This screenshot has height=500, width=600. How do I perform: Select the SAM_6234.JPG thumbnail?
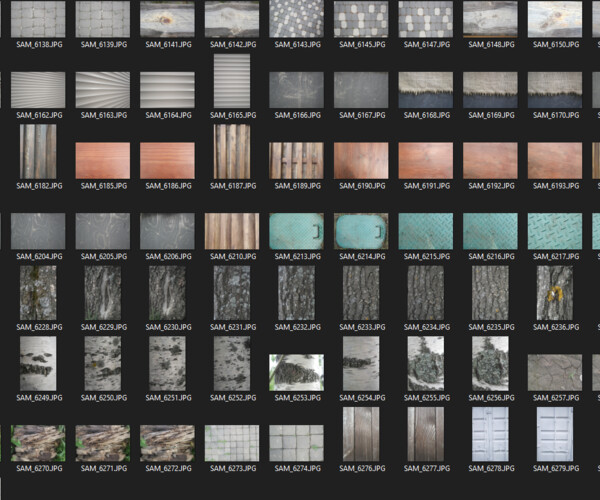click(426, 293)
